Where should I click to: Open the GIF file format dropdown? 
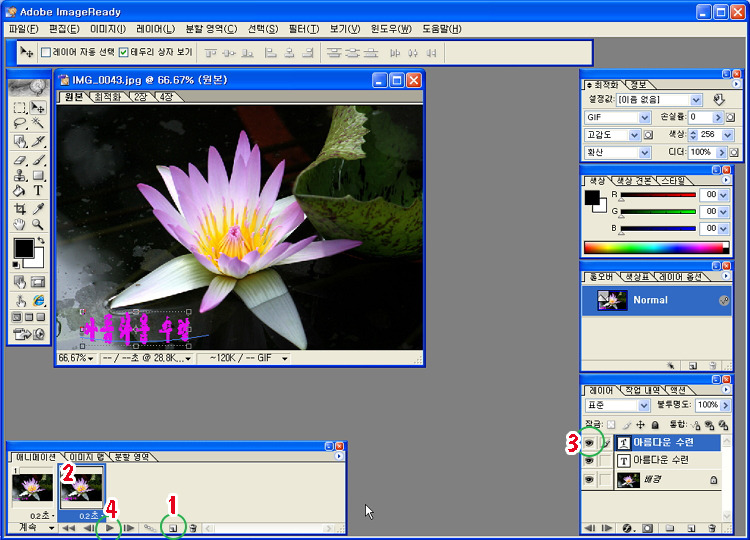pyautogui.click(x=645, y=117)
